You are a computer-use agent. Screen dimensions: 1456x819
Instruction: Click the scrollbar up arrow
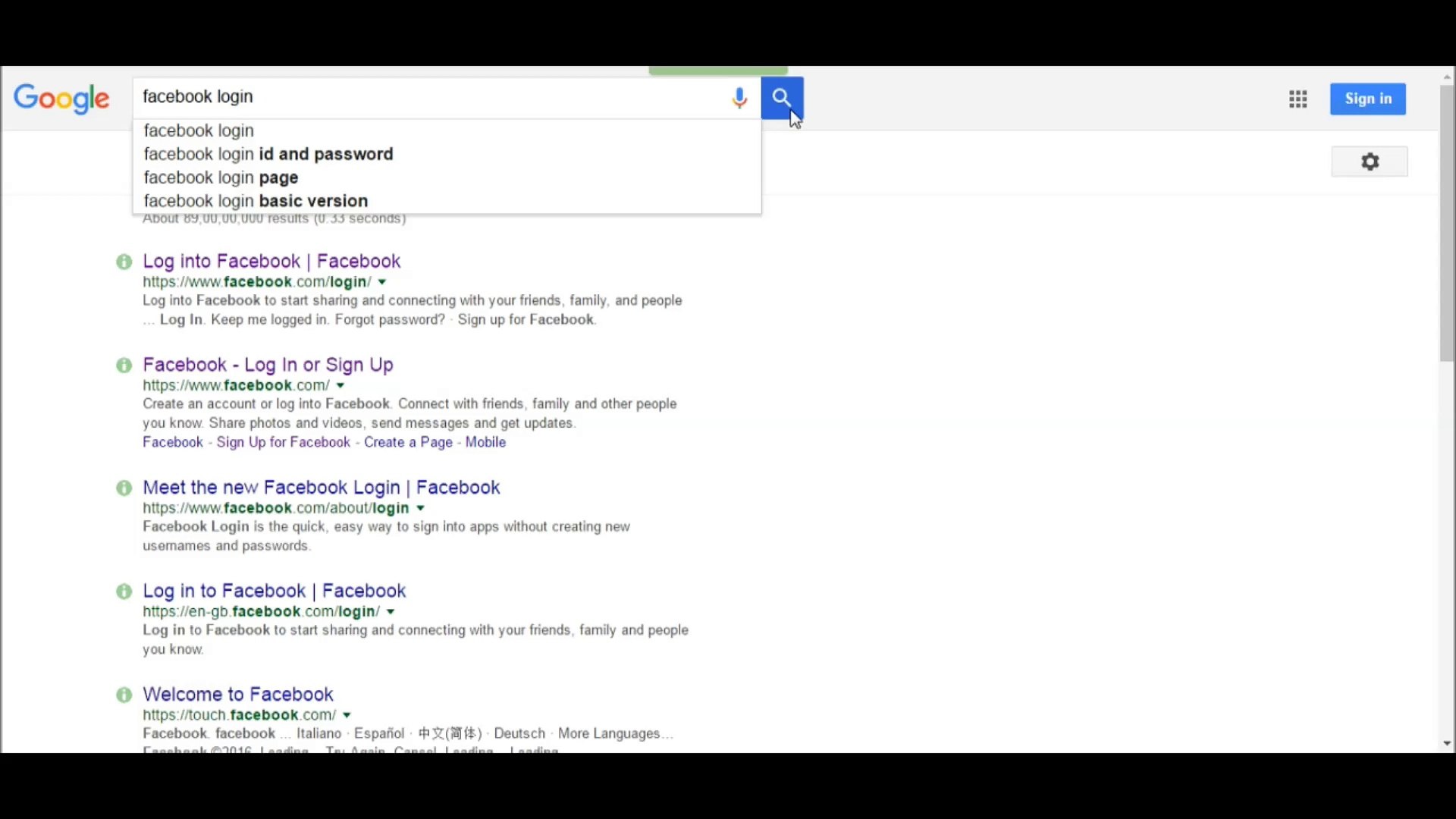1448,77
